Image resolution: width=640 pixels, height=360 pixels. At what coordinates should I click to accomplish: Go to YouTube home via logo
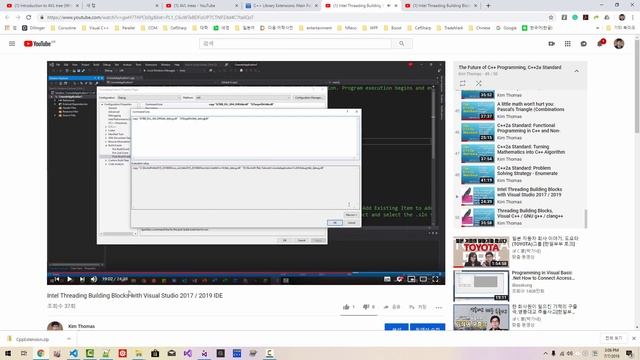click(x=39, y=44)
